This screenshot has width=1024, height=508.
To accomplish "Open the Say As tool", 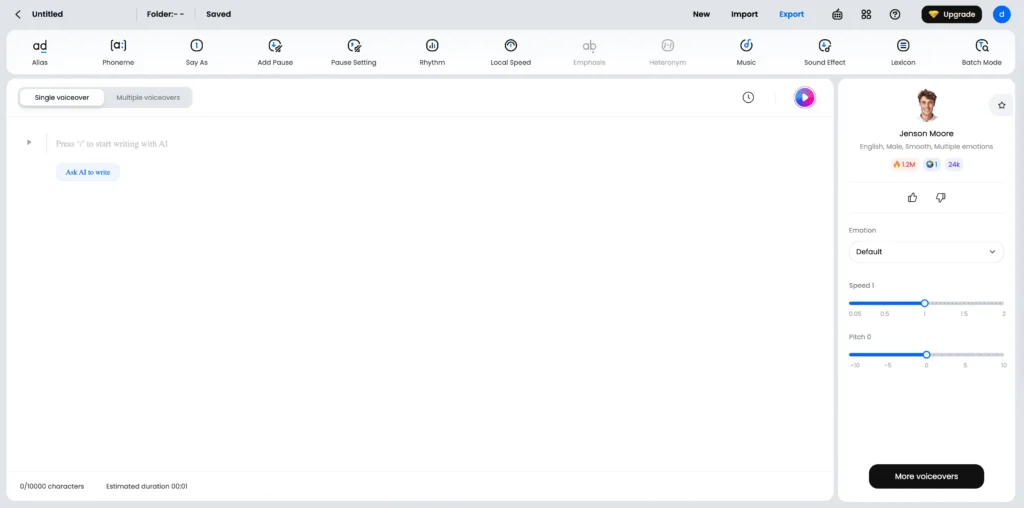I will click(x=197, y=46).
